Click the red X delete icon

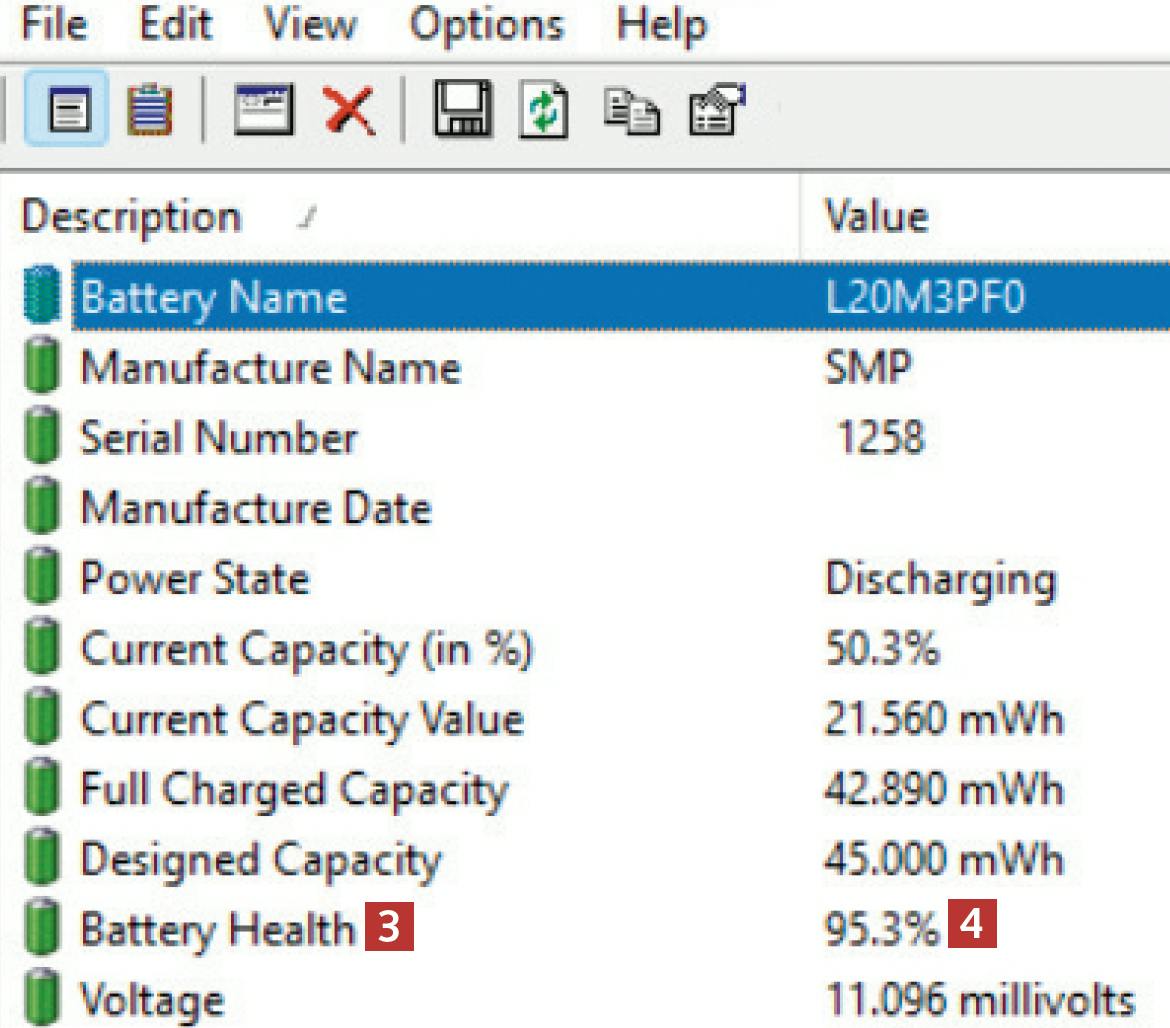[349, 110]
